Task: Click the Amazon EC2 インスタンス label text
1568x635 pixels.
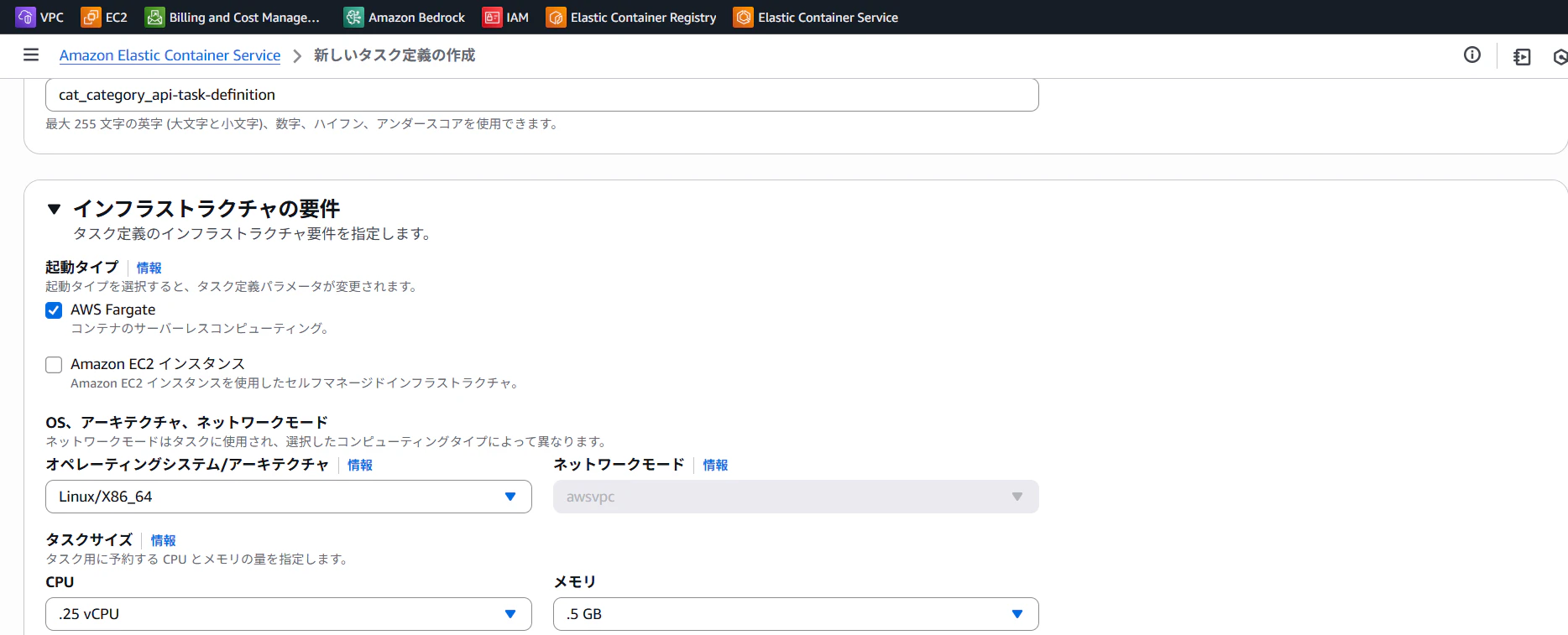Action: click(x=158, y=364)
